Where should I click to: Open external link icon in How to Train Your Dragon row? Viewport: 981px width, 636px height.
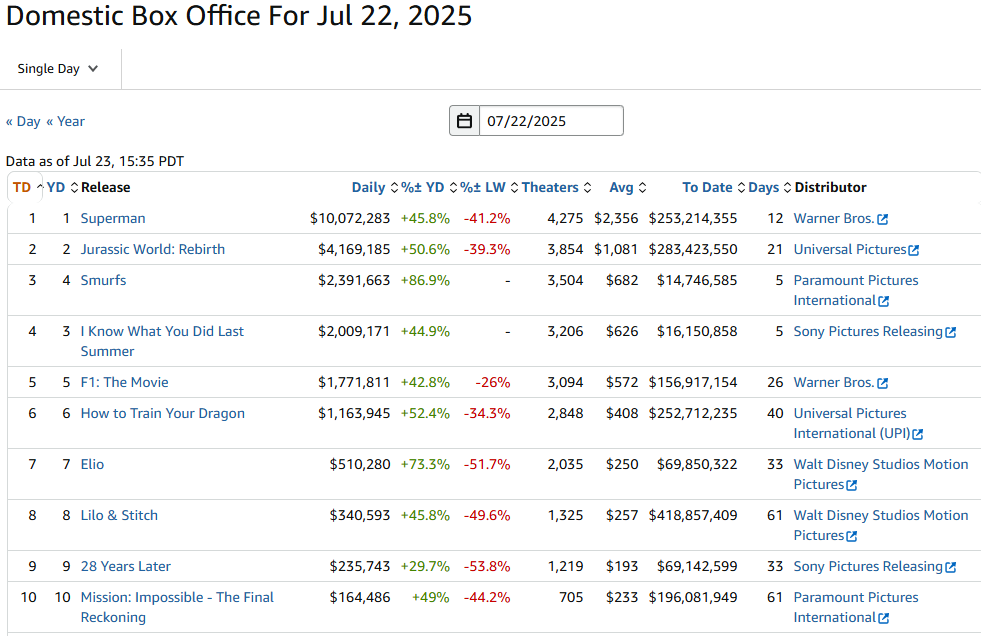pos(918,434)
